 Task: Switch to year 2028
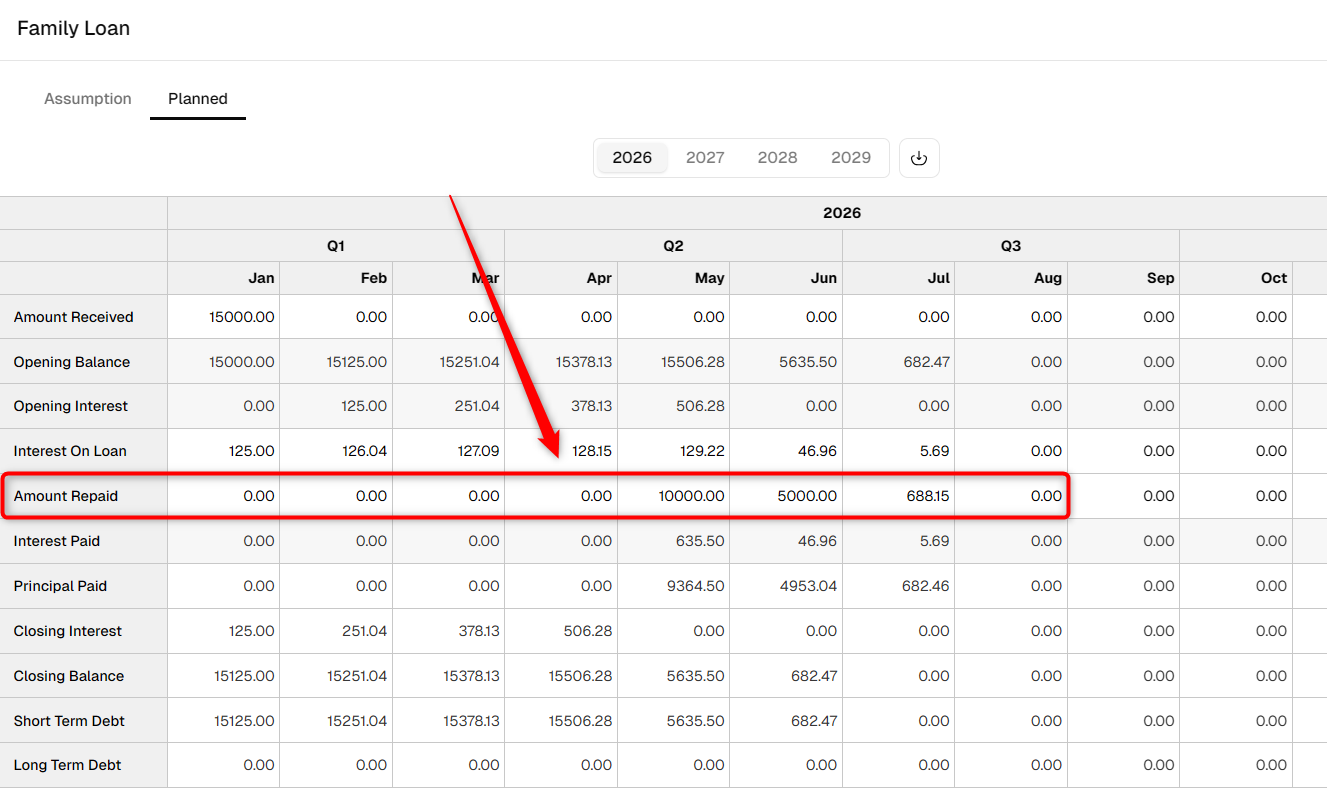point(778,158)
